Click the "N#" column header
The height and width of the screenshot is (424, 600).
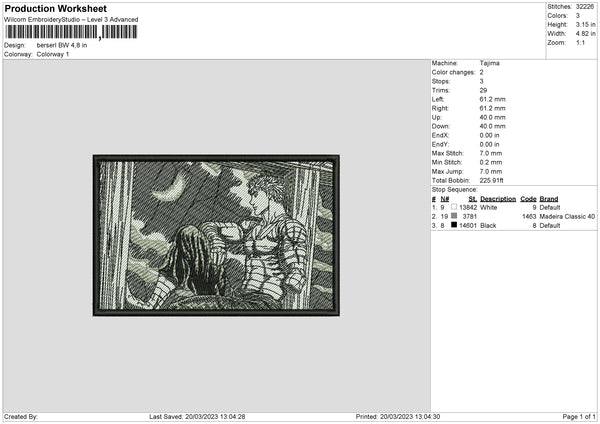coord(445,199)
